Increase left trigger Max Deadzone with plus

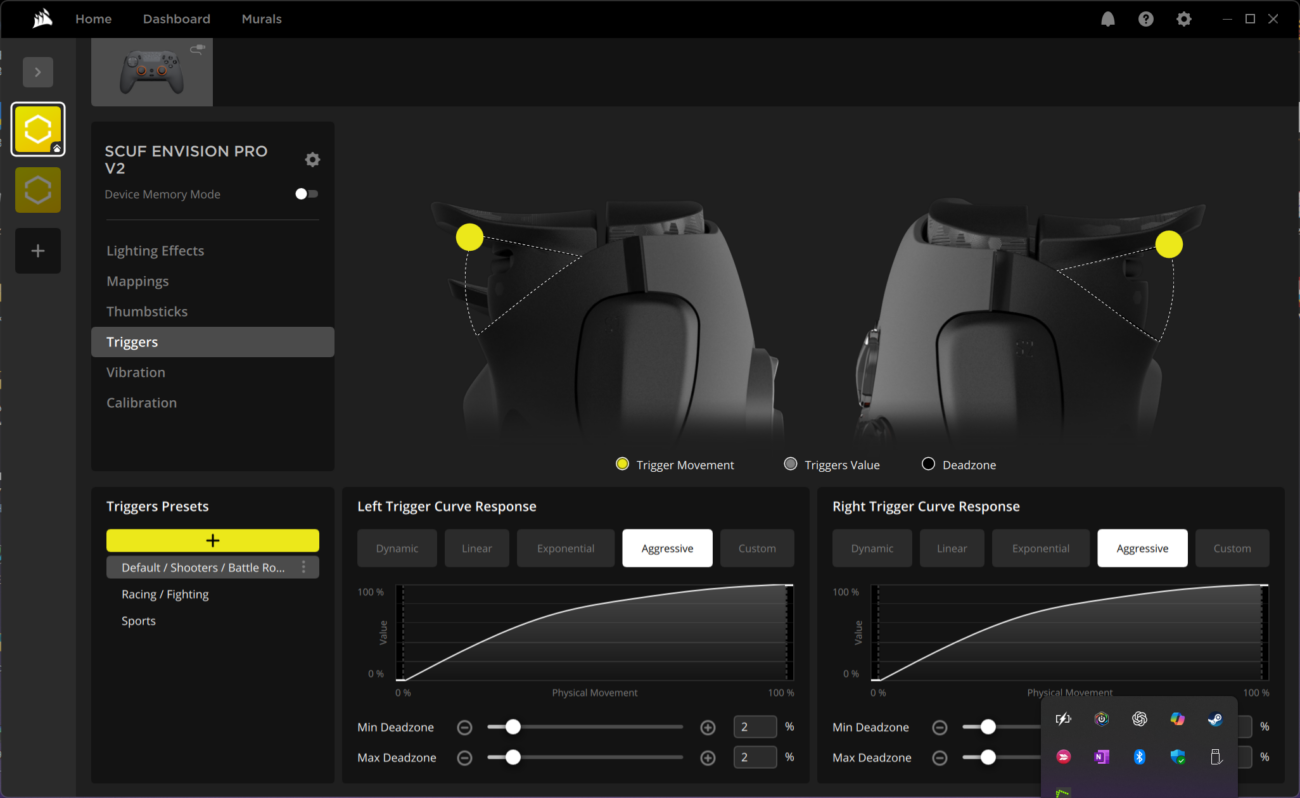[x=708, y=758]
